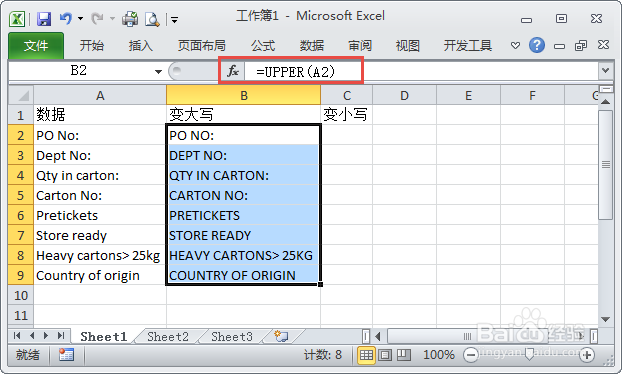Open the 公式 Formulas ribbon tab

(263, 46)
